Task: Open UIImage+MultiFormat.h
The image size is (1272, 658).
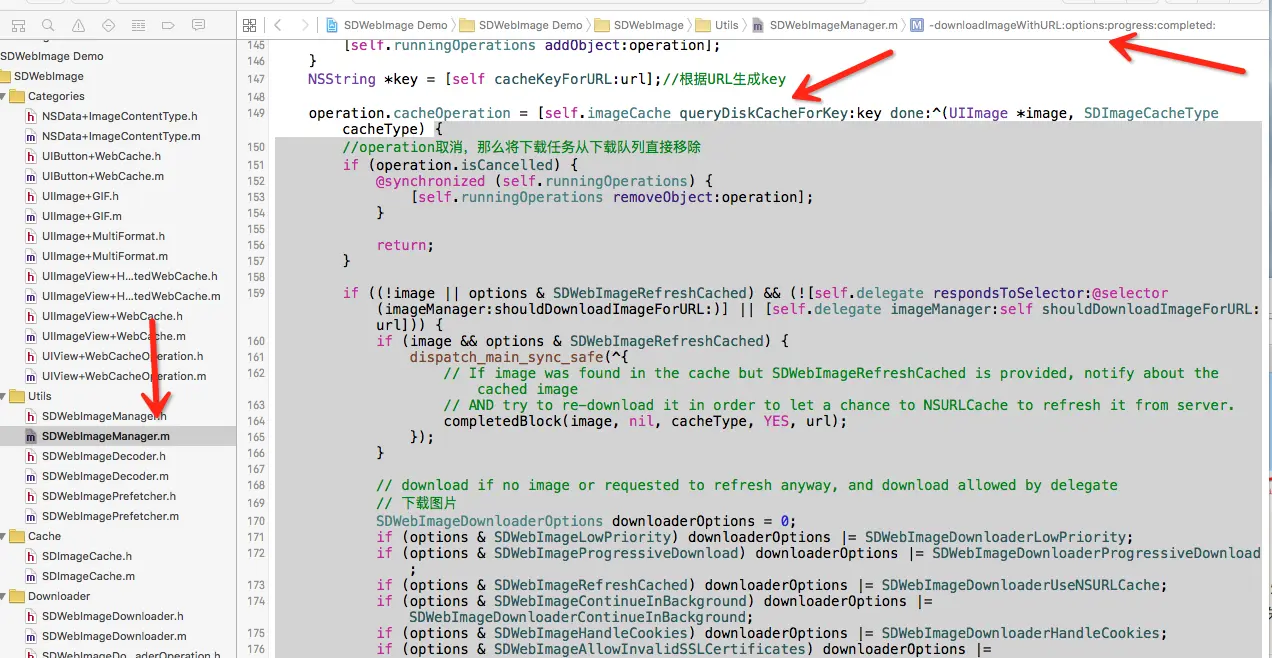Action: pyautogui.click(x=103, y=236)
